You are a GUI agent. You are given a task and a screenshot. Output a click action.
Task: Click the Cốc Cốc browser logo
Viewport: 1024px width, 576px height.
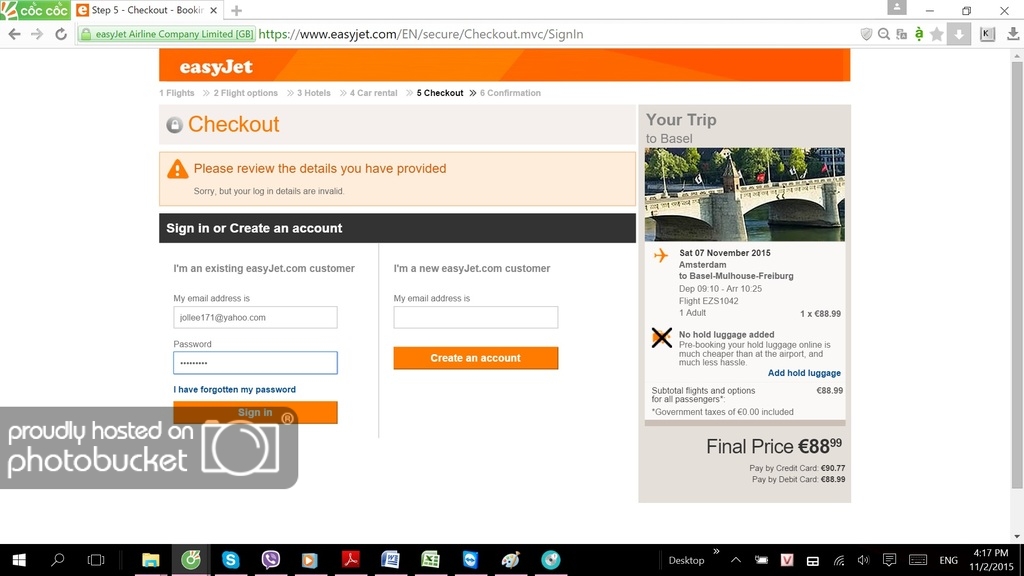click(35, 10)
